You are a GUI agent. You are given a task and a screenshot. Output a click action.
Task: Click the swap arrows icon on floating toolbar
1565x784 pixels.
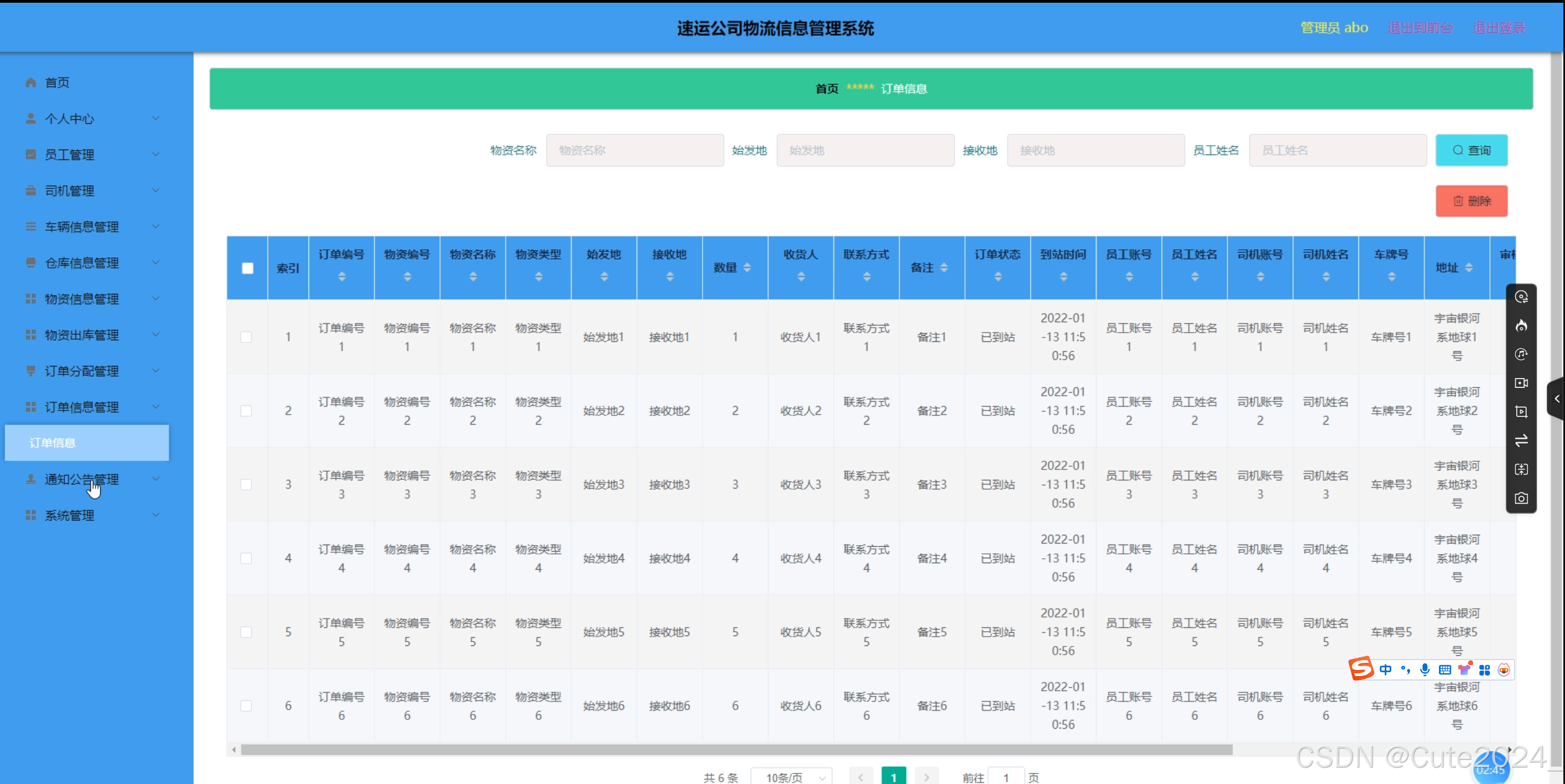click(1521, 441)
